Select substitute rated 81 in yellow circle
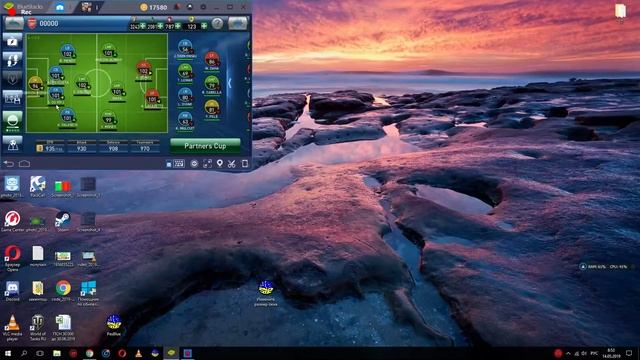 [211, 108]
